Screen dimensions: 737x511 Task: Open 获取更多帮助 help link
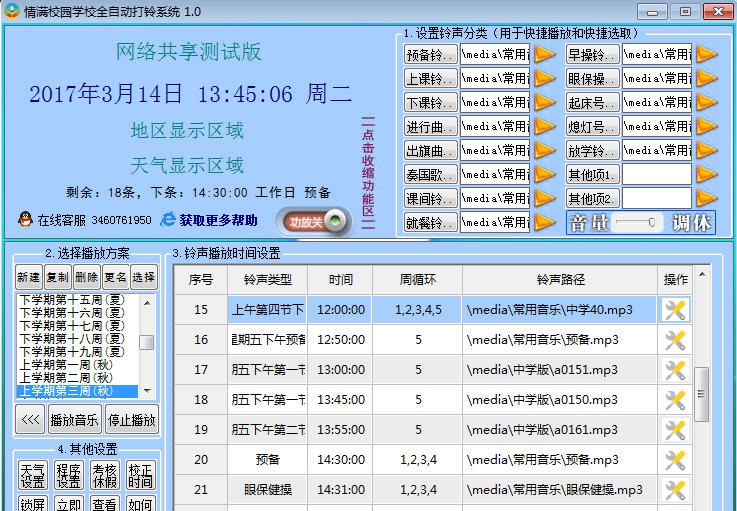click(x=219, y=220)
